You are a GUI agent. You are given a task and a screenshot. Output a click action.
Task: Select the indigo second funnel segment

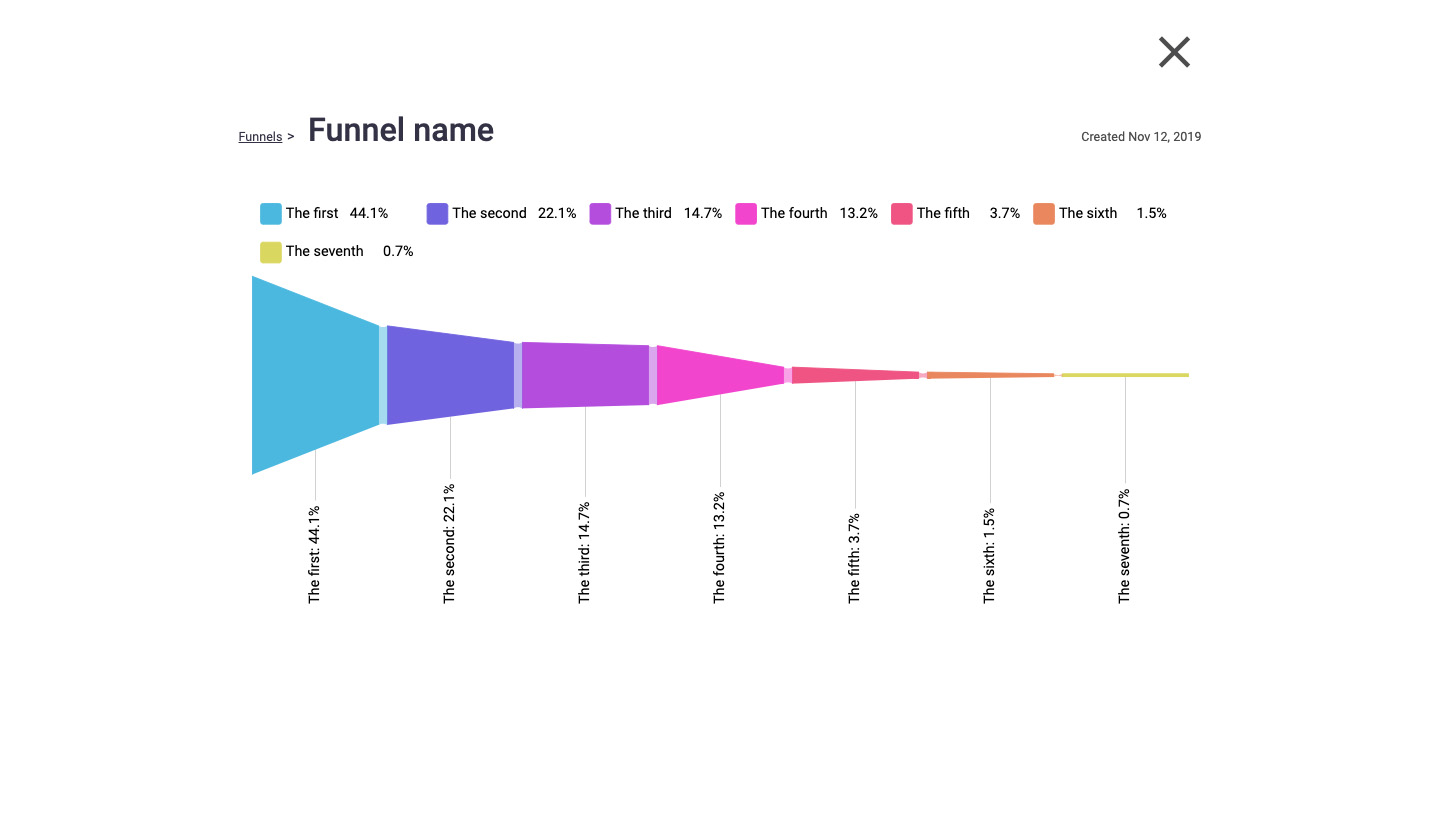click(x=450, y=375)
